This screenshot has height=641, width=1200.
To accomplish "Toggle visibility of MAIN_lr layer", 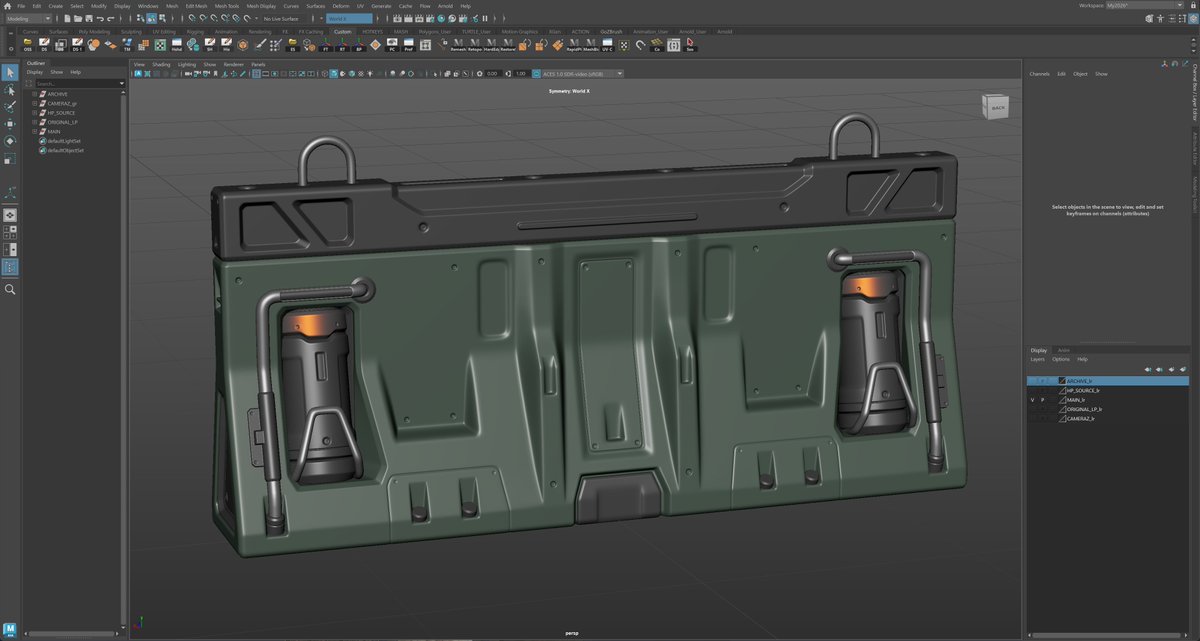I will click(1032, 400).
